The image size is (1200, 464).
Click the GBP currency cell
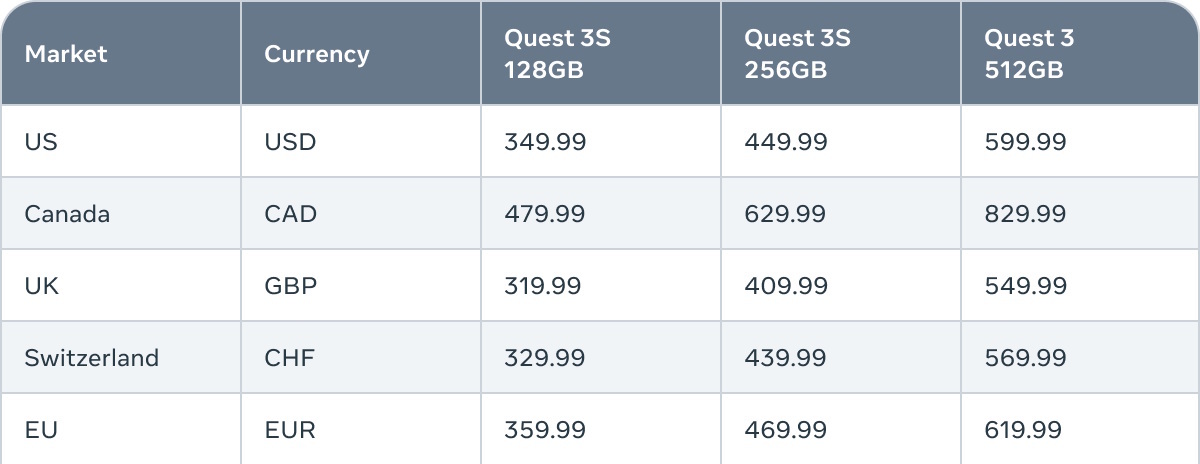click(290, 286)
